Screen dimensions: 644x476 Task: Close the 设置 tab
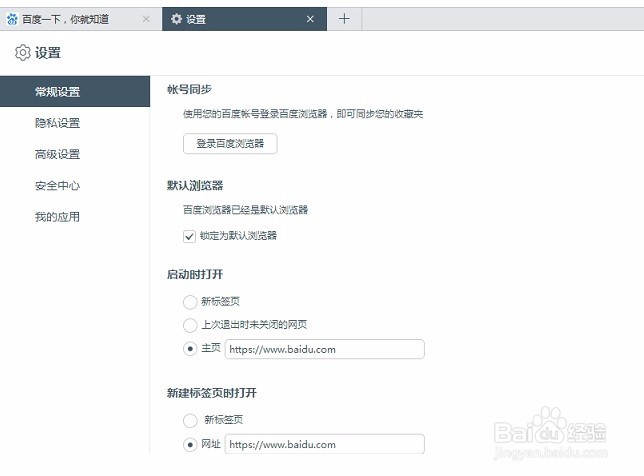(310, 19)
